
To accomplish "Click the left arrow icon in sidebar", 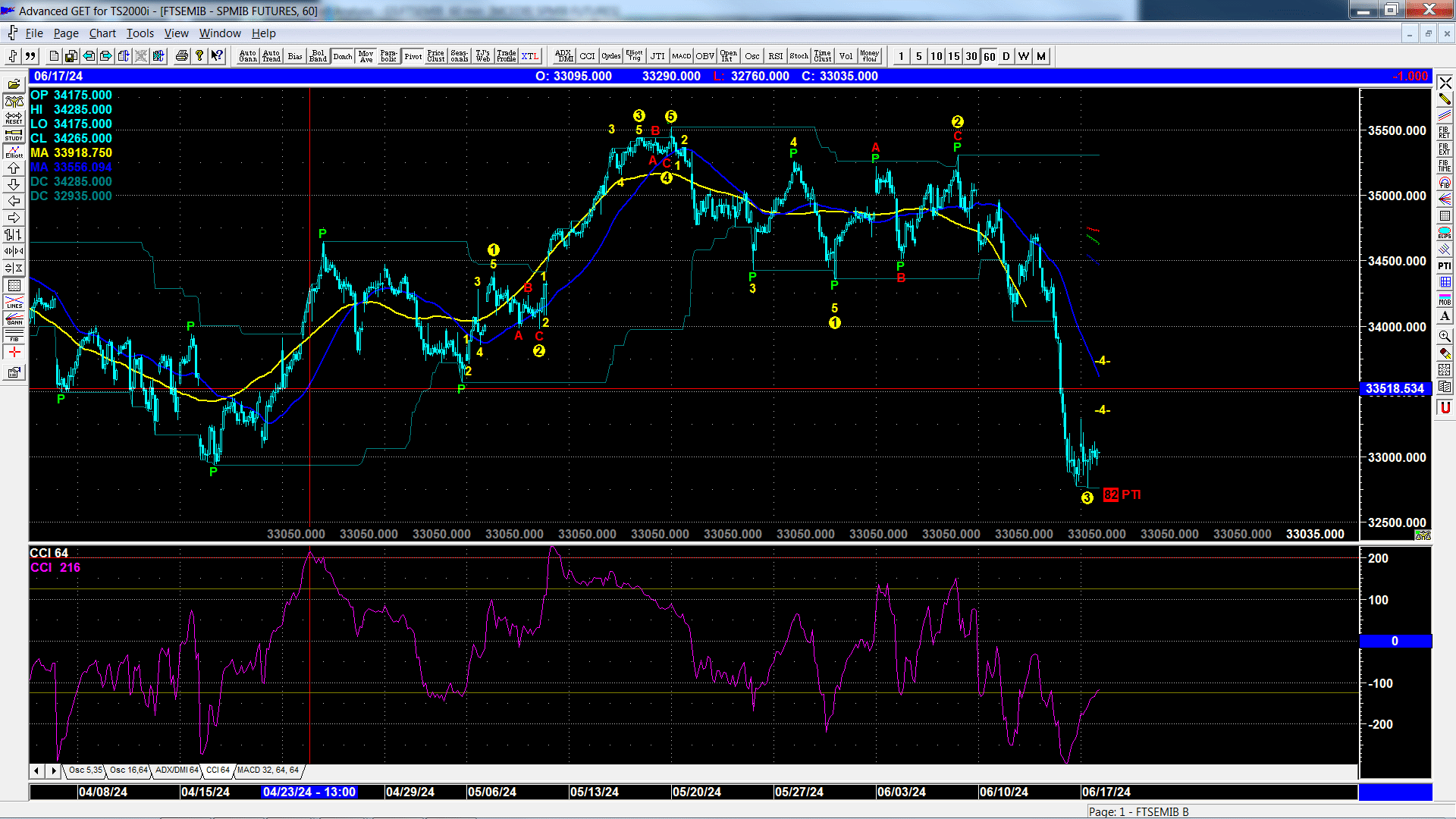I will (x=14, y=201).
